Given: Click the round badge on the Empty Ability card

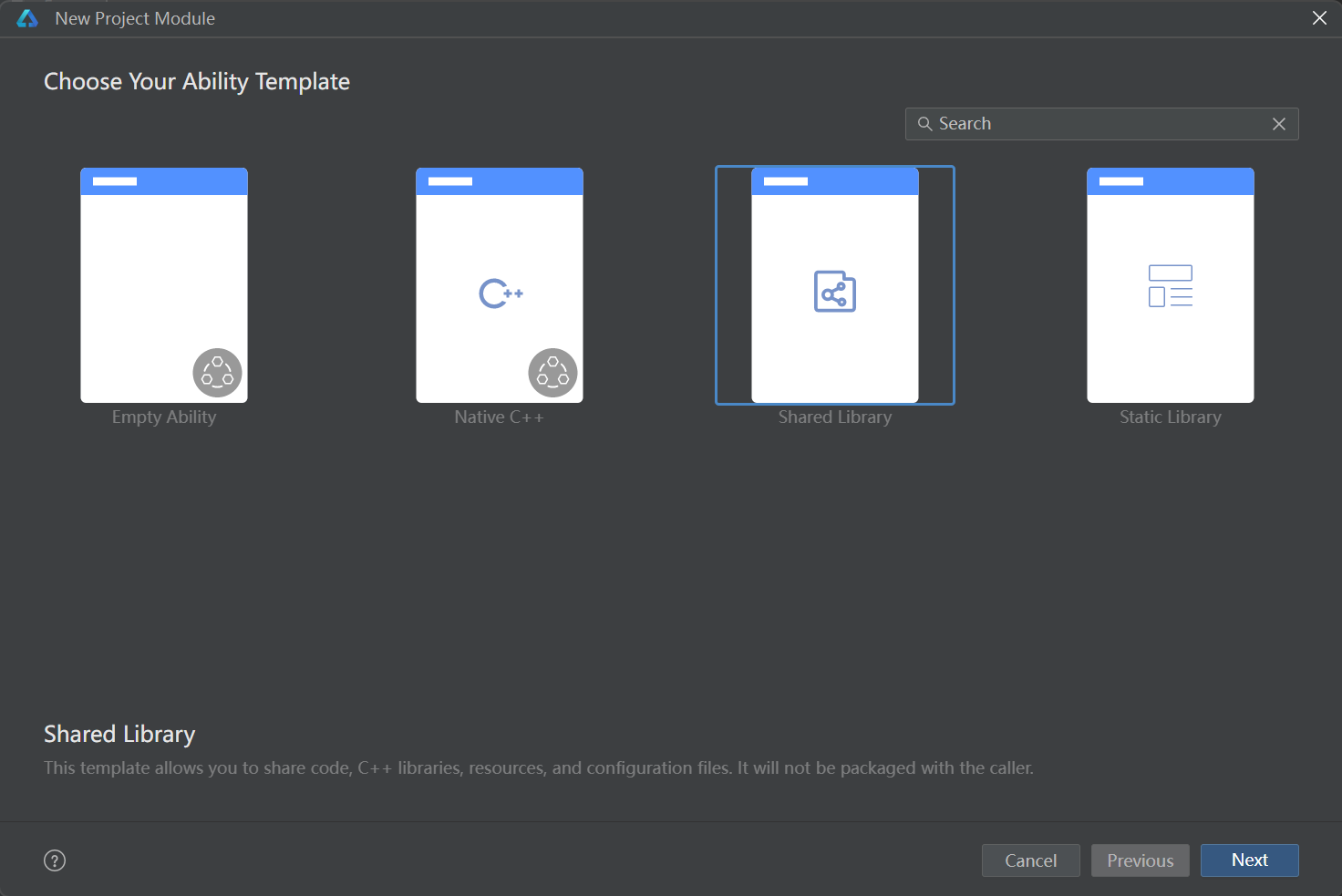Looking at the screenshot, I should [217, 373].
